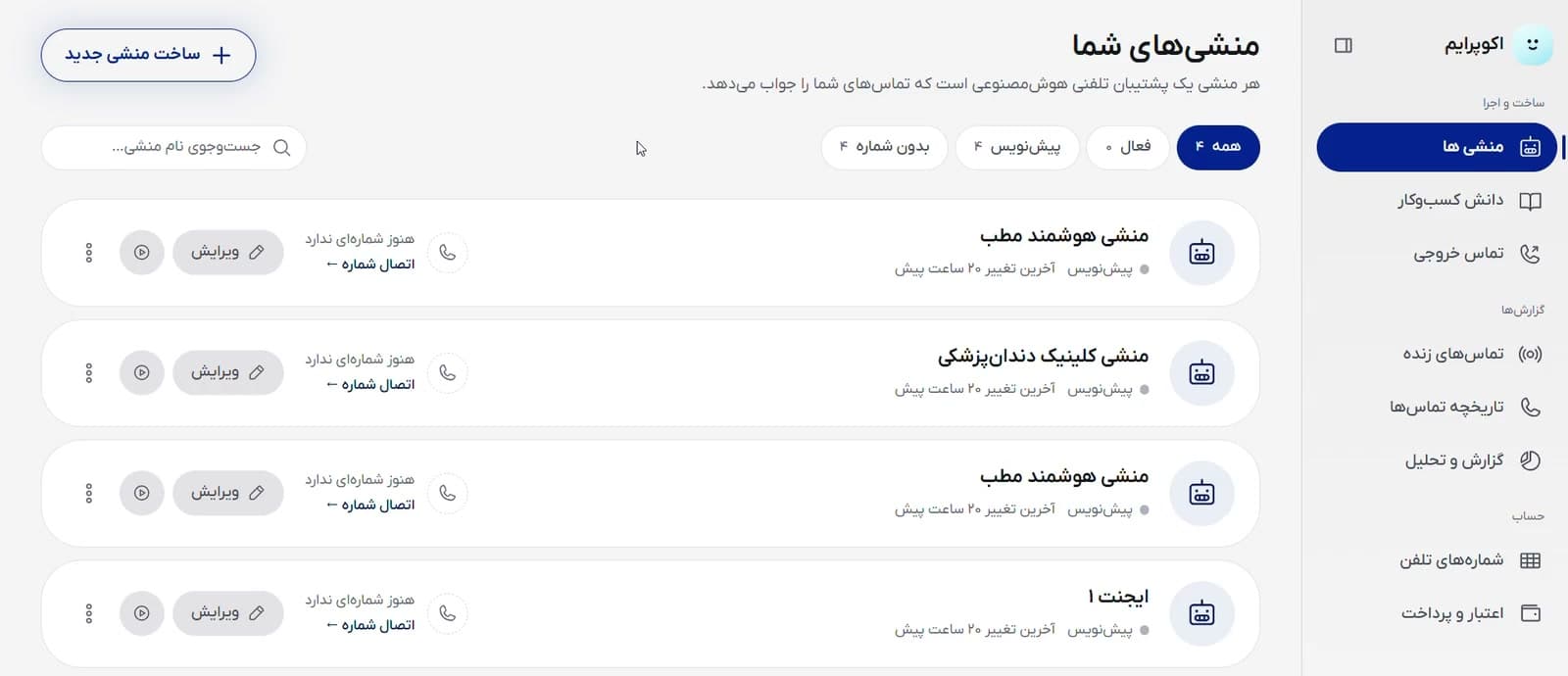Click the ایجنت ۱ title
The height and width of the screenshot is (676, 1568).
click(1118, 596)
